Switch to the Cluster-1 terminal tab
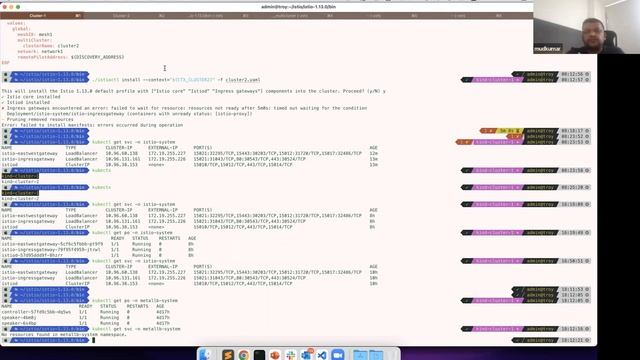This screenshot has height=360, width=640. click(42, 16)
